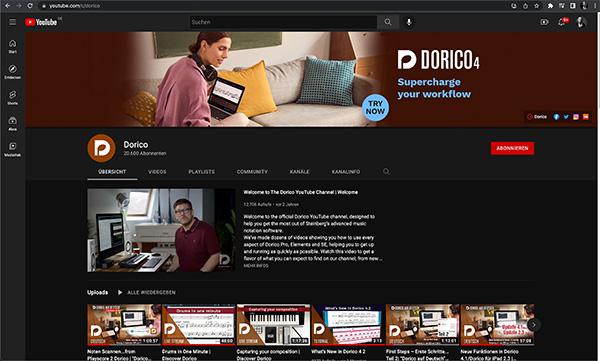Open browser extensions puzzle icon
The image size is (600, 361).
pos(550,6)
